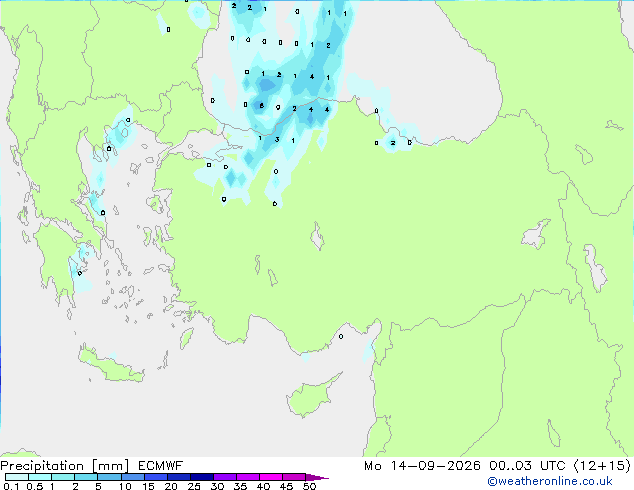Click the magenta arrow above 50 in legend

coord(317,477)
